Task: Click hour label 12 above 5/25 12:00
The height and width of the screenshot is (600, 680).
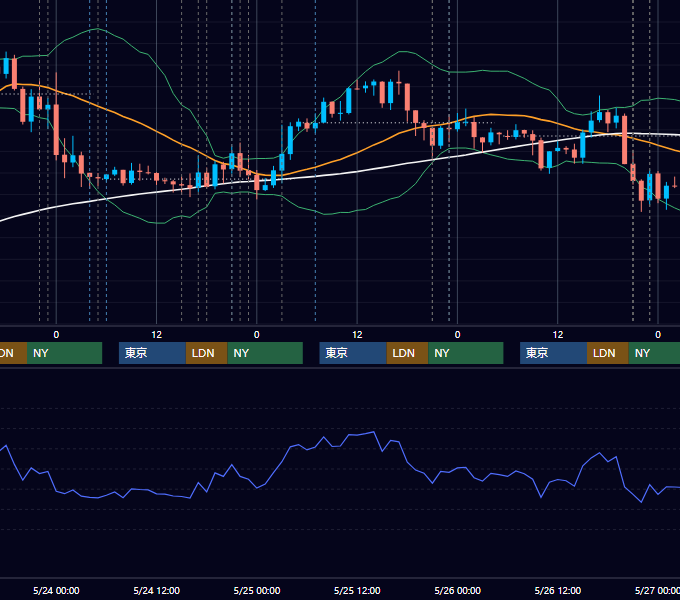Action: click(x=357, y=335)
